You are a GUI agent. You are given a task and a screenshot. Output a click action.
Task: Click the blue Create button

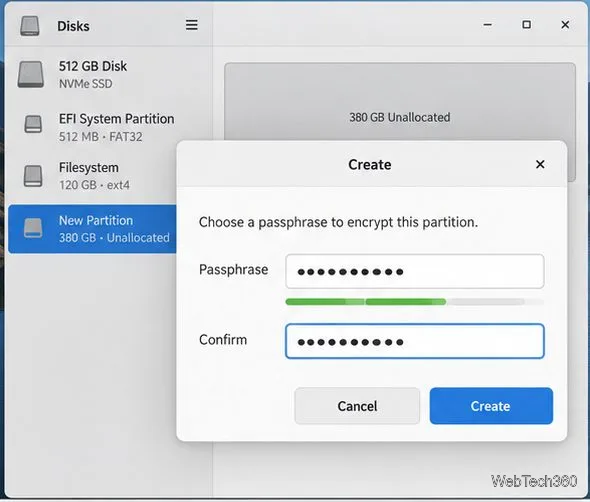coord(491,406)
